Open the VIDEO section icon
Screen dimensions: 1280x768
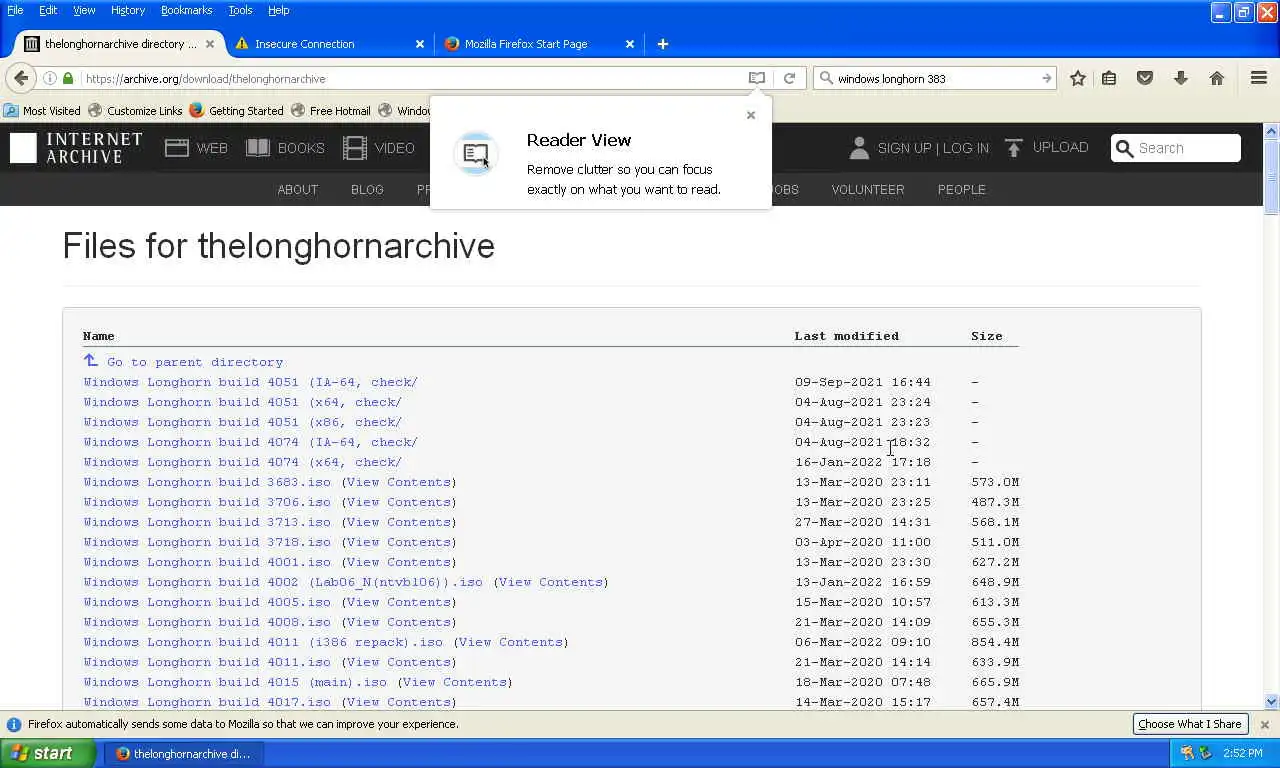click(x=355, y=148)
